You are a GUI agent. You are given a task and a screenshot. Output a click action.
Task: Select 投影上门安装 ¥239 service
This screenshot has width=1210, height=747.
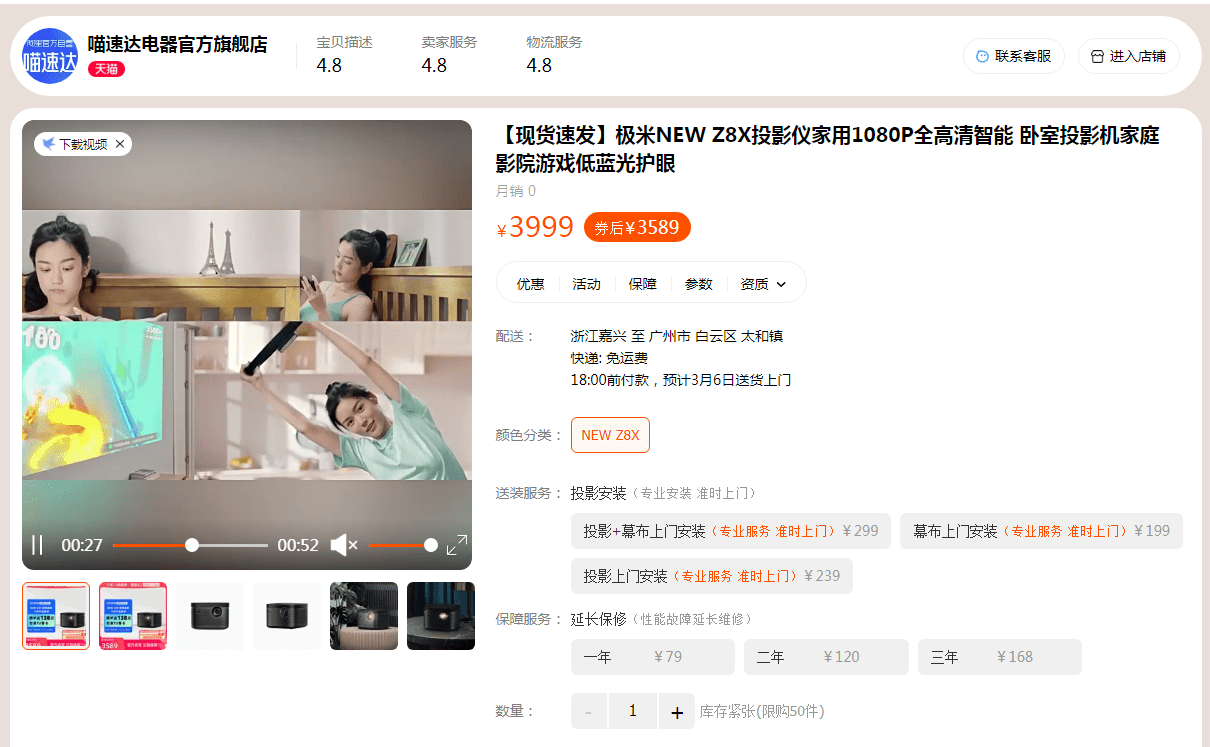tap(712, 576)
